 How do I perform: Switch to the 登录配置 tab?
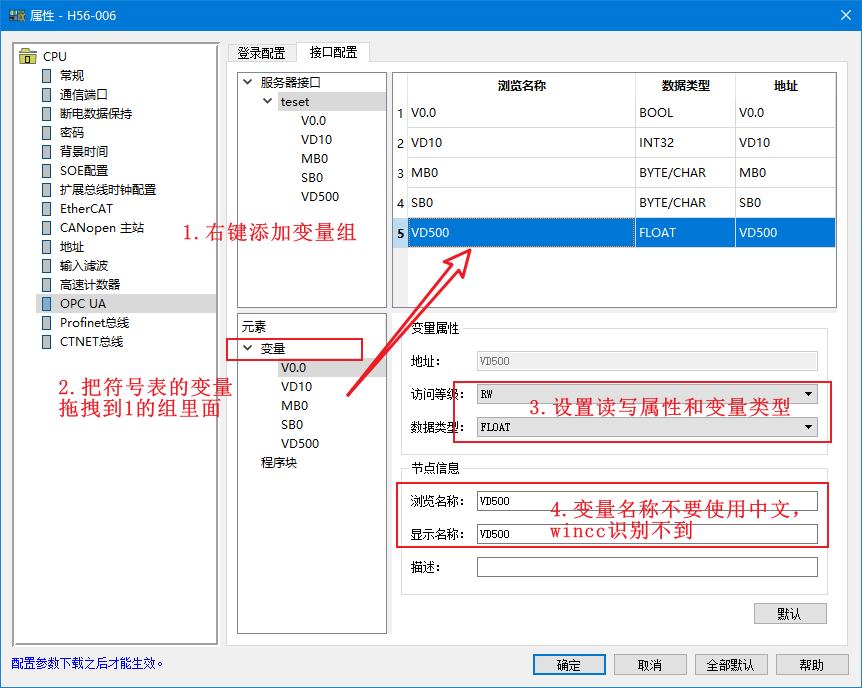point(262,53)
